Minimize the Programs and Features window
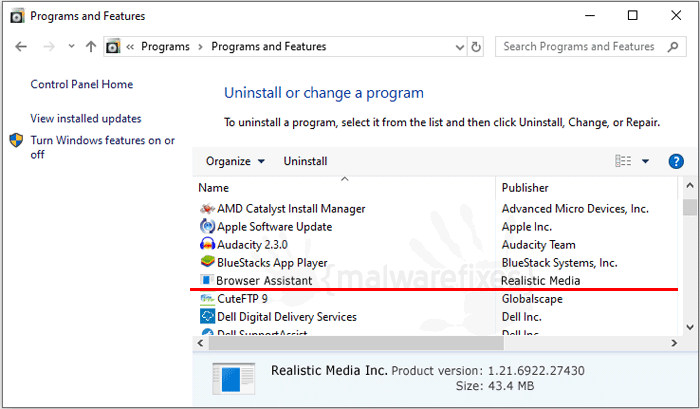The width and height of the screenshot is (700, 409). pyautogui.click(x=590, y=16)
